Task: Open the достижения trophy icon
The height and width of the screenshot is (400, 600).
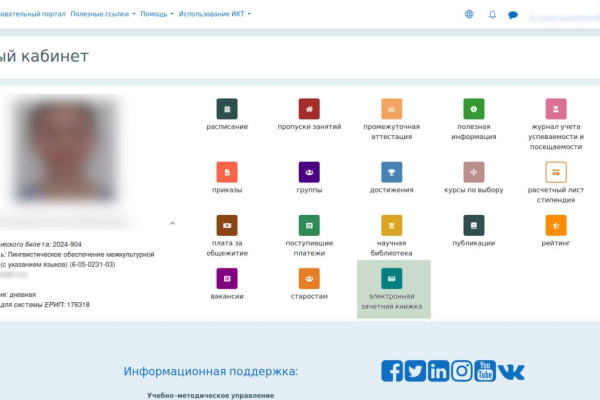Action: [391, 172]
